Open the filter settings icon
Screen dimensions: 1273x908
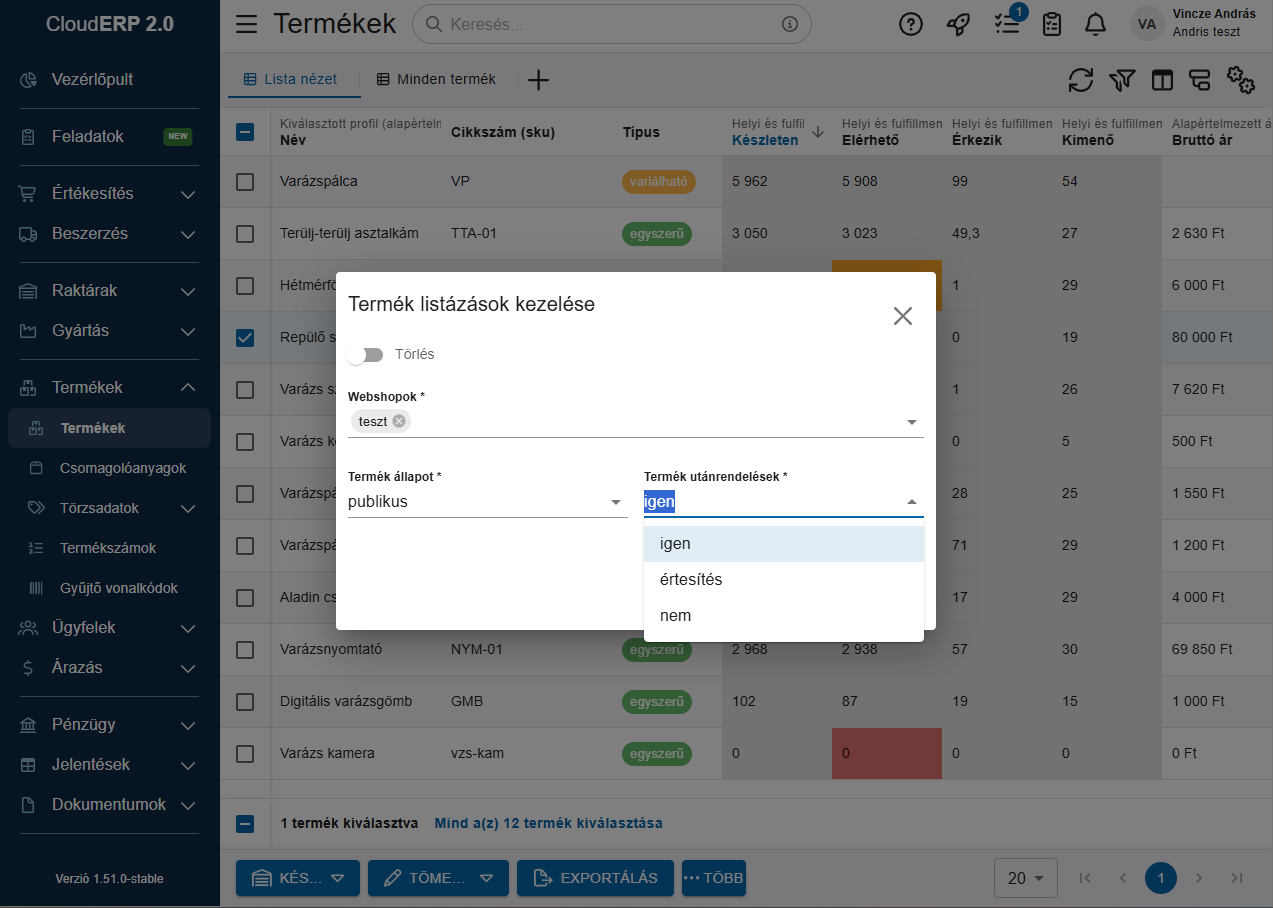[1122, 80]
